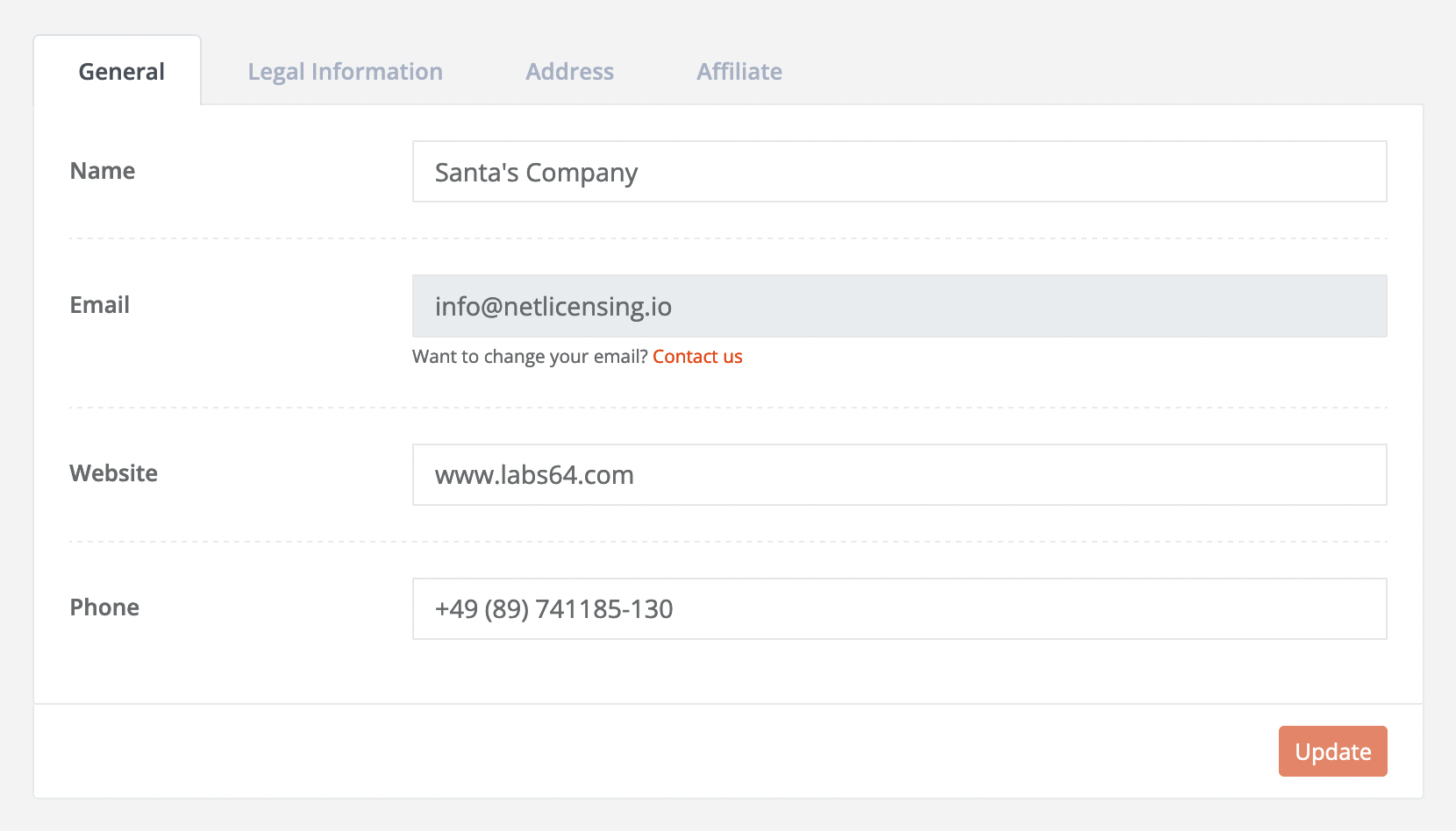The height and width of the screenshot is (831, 1456).
Task: Click the Email field label
Action: click(100, 305)
